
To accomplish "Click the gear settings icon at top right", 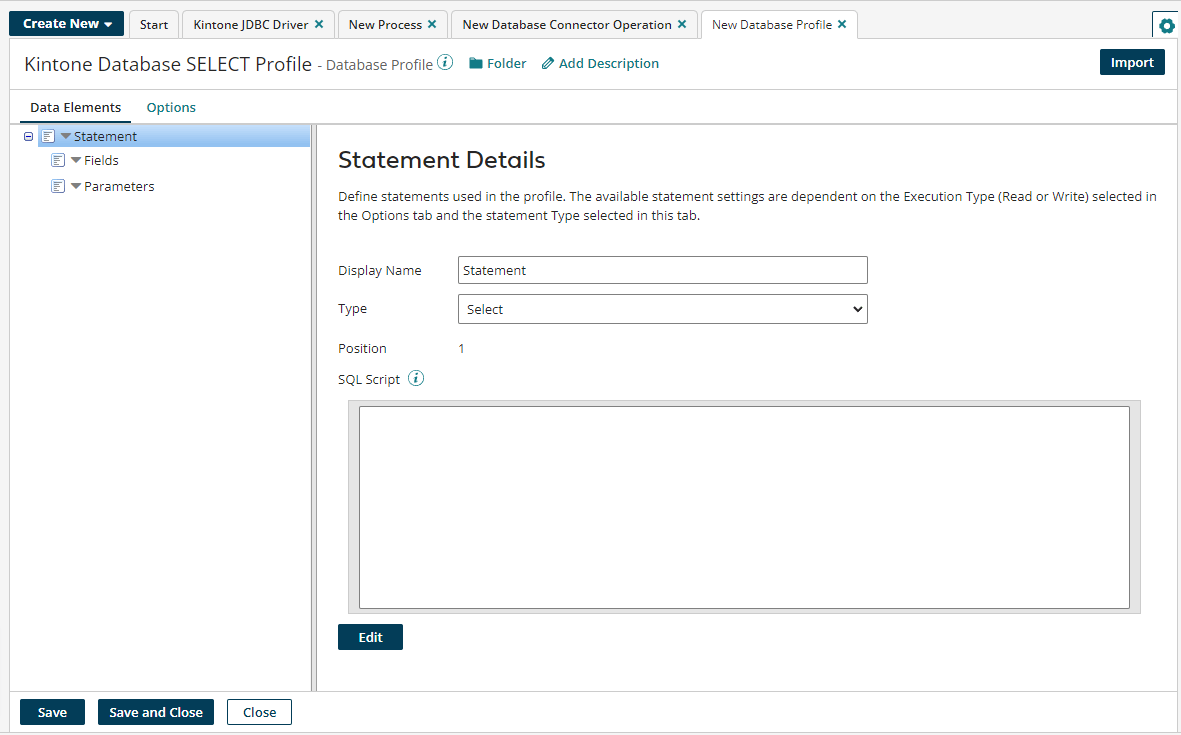I will 1166,26.
